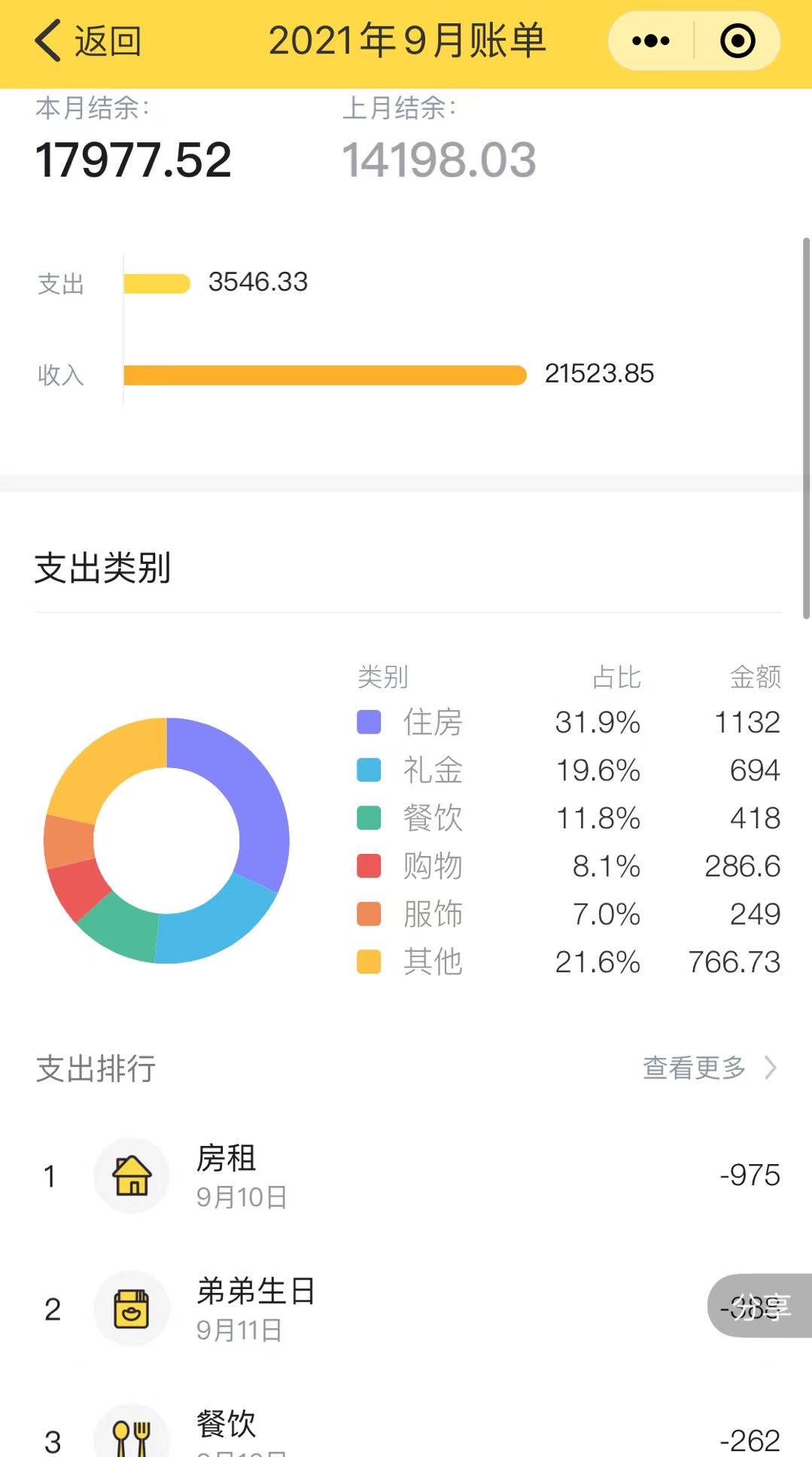Tap the -262 expense amount
This screenshot has width=812, height=1457.
[x=750, y=1440]
